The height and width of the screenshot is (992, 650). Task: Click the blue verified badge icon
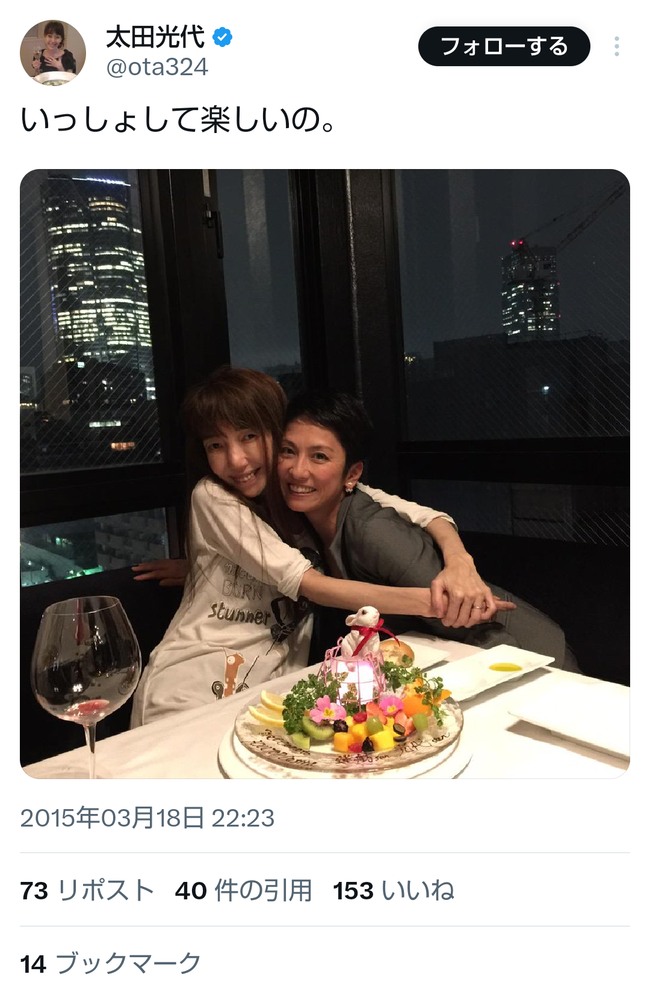(222, 37)
